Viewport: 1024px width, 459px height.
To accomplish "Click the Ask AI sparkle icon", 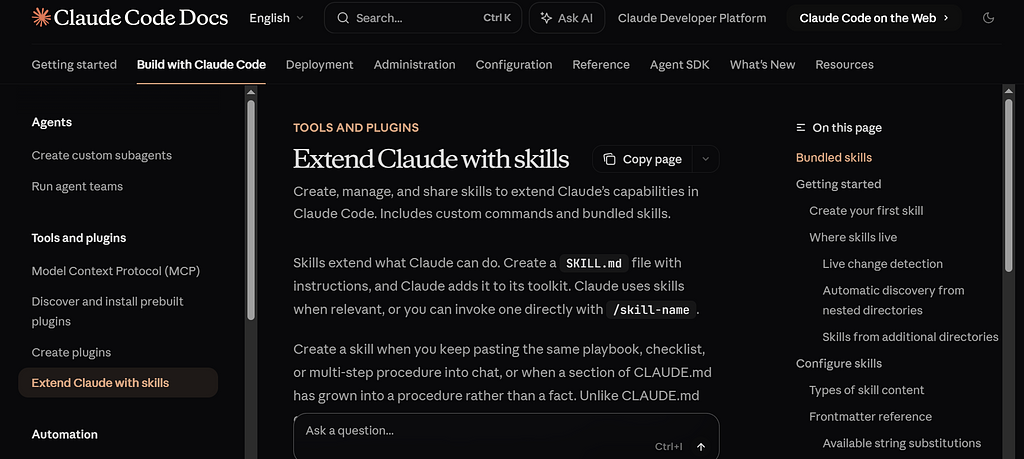I will (x=546, y=18).
